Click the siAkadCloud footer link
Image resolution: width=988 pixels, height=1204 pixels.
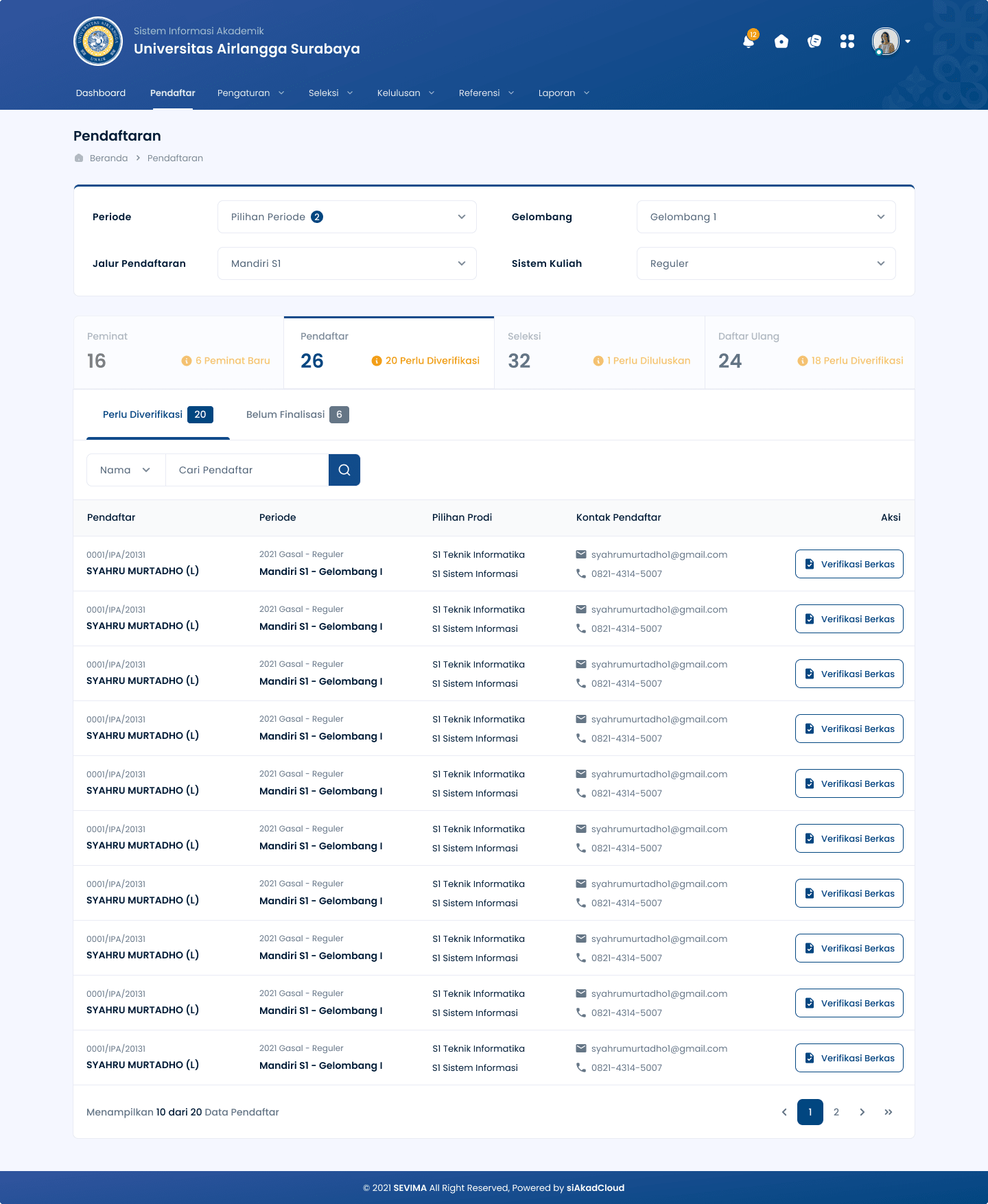[596, 1188]
